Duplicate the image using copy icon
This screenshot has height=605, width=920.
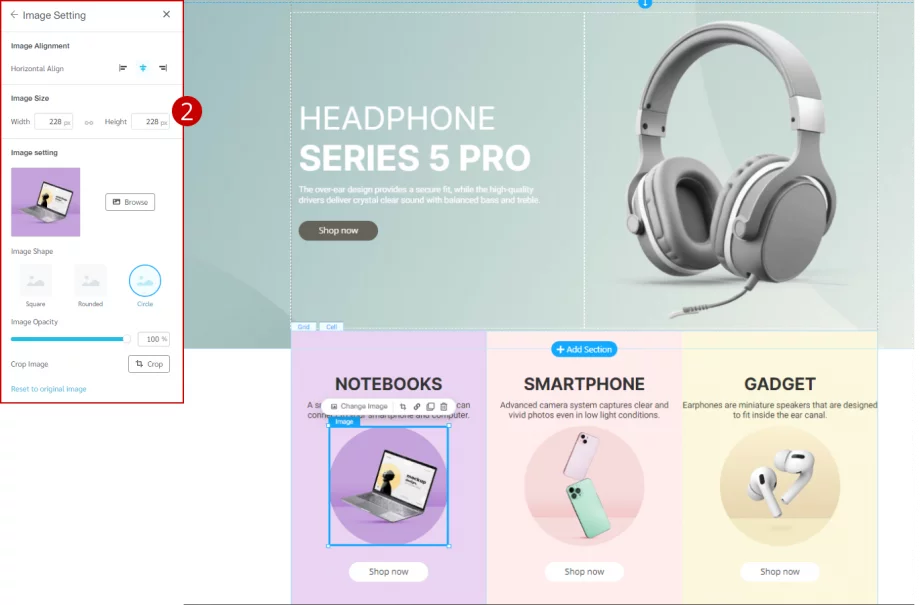click(430, 406)
